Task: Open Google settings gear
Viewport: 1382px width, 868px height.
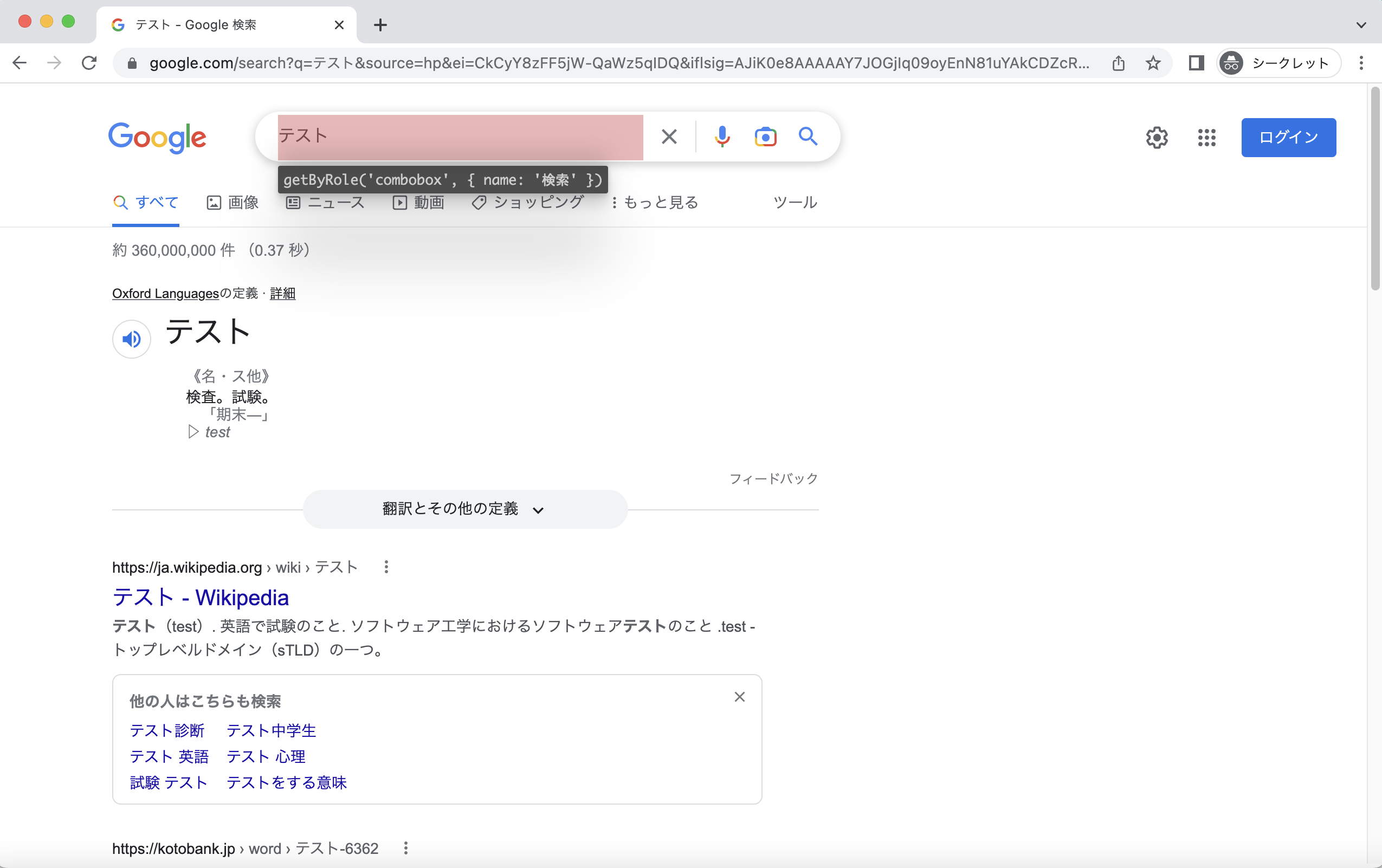Action: point(1157,138)
